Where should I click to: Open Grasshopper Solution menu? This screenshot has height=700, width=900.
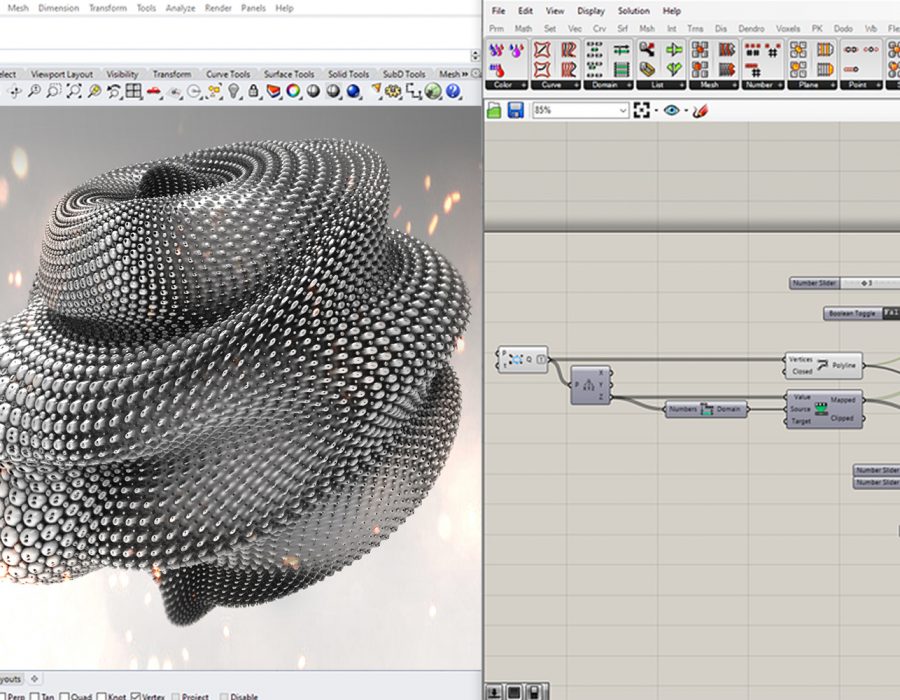point(633,11)
